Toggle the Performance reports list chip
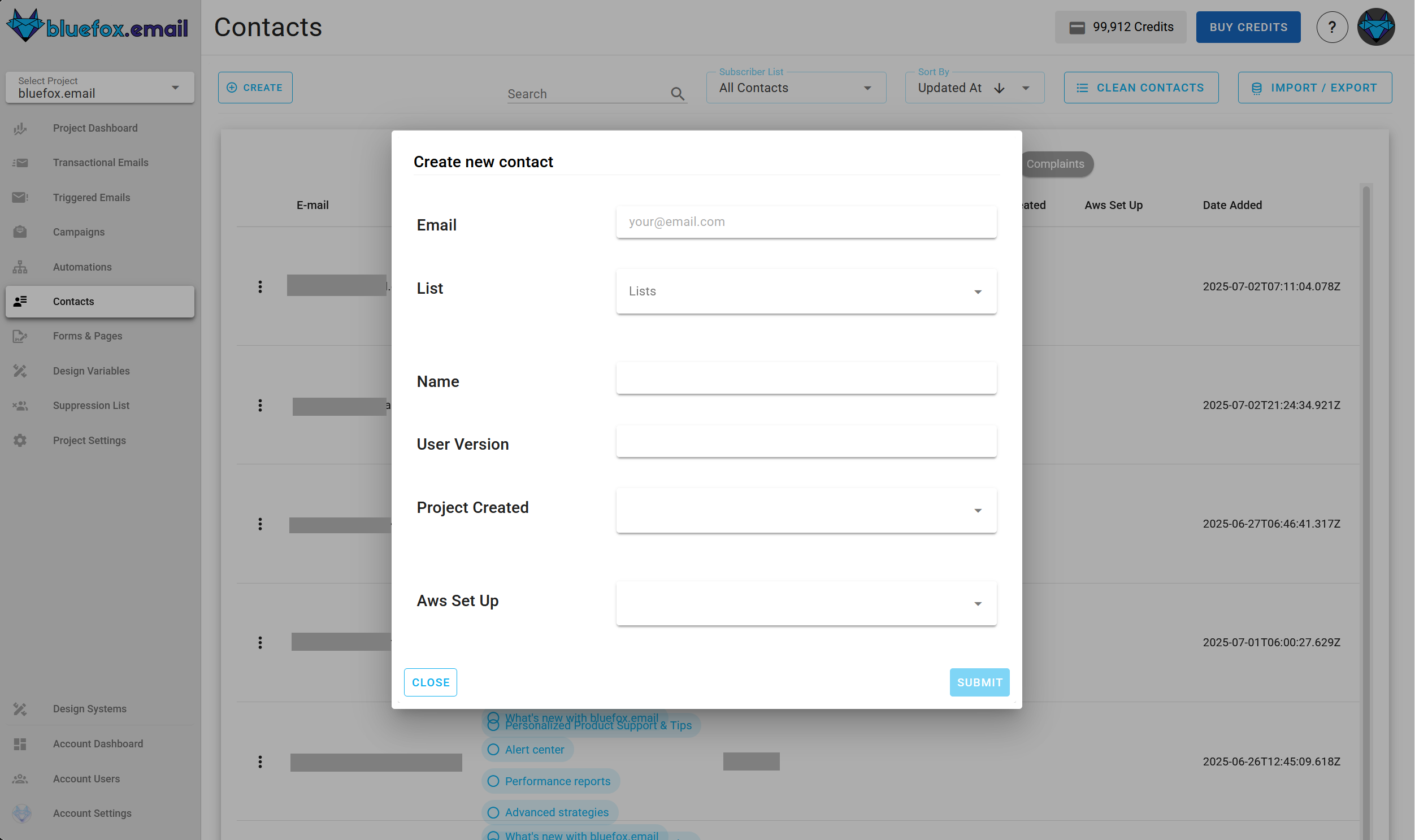The height and width of the screenshot is (840, 1415). 550,782
